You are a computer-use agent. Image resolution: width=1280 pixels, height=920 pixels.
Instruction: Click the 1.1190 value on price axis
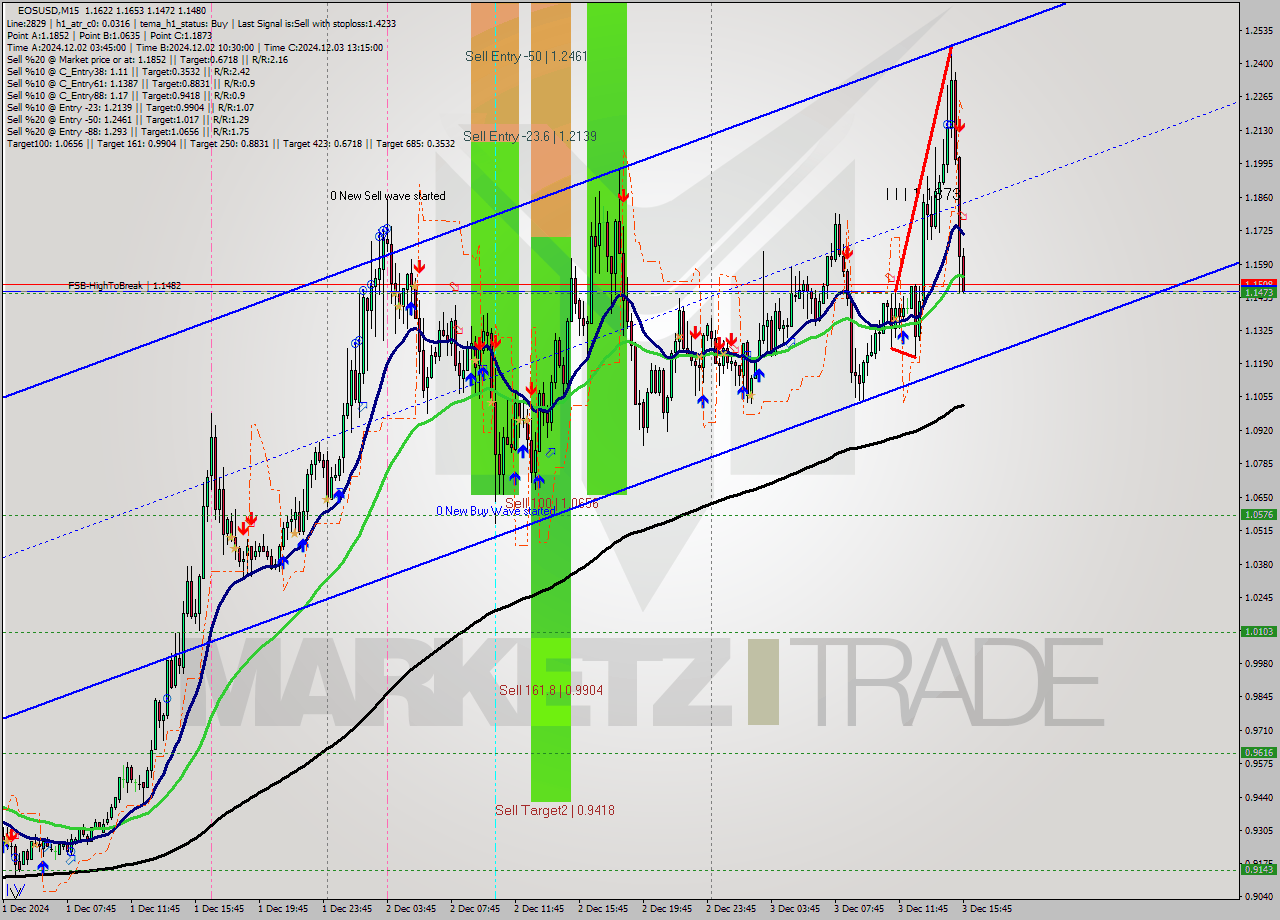pyautogui.click(x=1258, y=364)
